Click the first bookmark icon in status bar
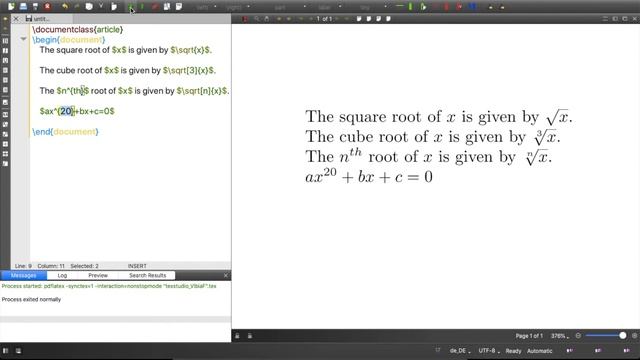Screen dimensions: 640x360 [x=569, y=350]
